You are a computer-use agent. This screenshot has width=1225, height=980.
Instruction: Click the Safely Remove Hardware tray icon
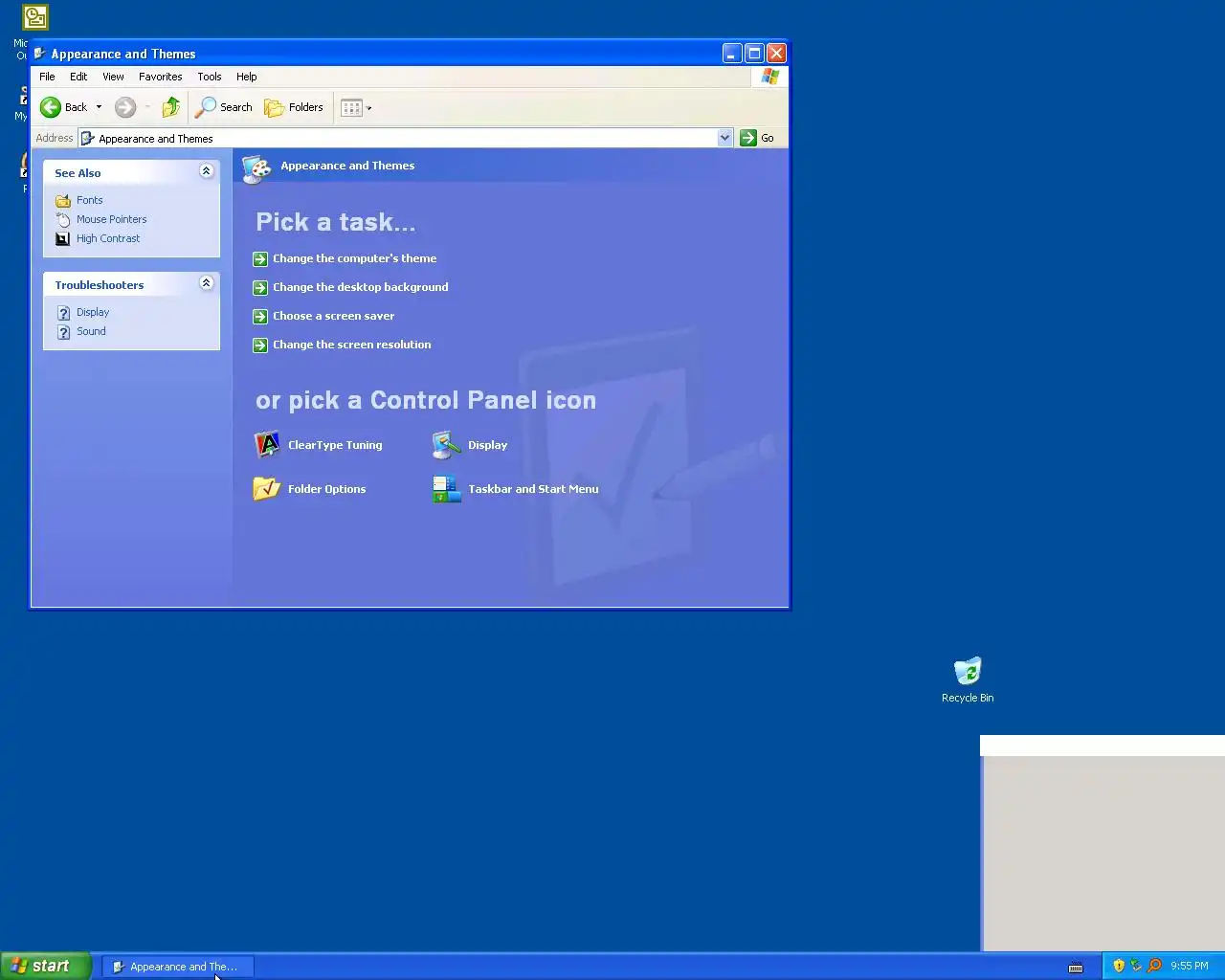1136,966
